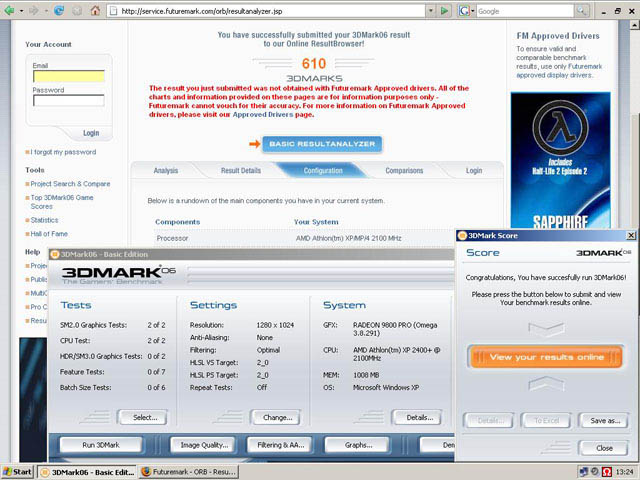Viewport: 640px width, 480px height.
Task: Click the Email input field
Action: tap(68, 76)
